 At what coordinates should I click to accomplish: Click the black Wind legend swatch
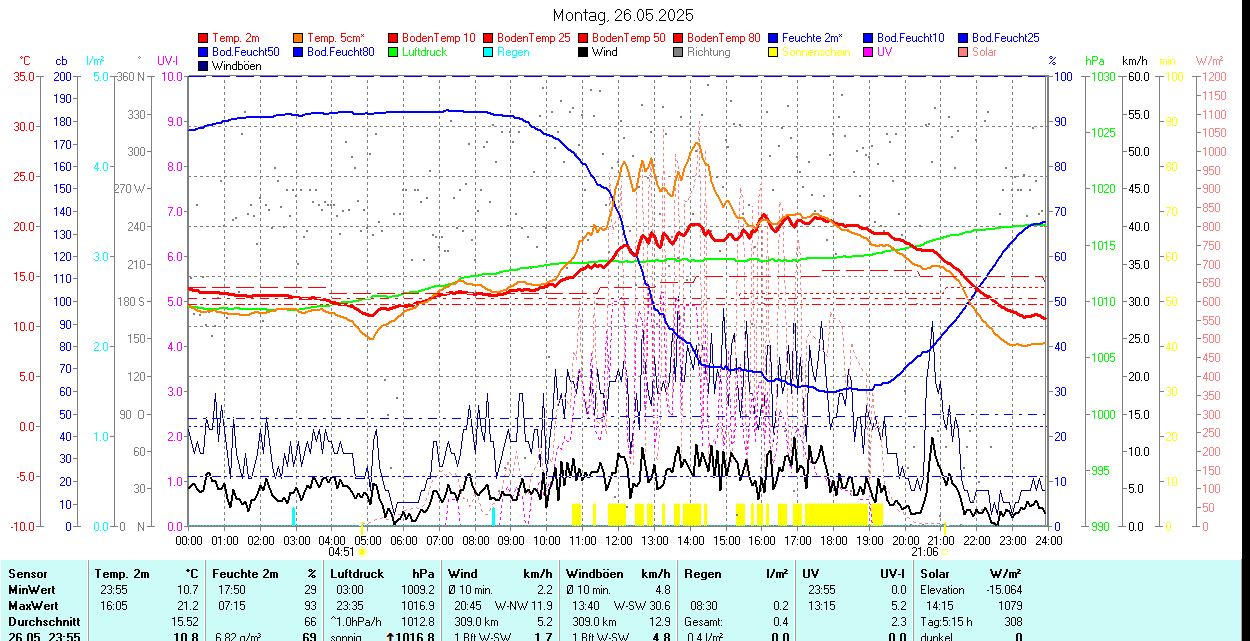pos(583,52)
